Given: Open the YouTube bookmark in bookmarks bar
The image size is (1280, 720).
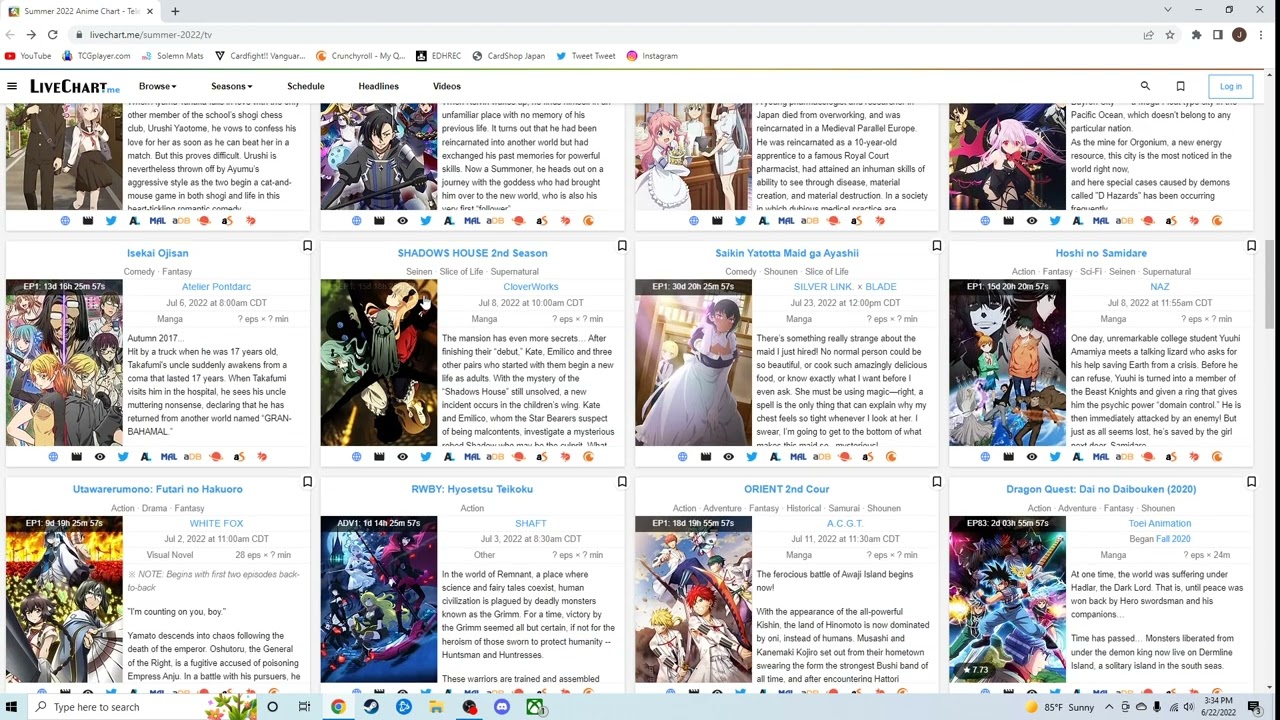Looking at the screenshot, I should (28, 56).
